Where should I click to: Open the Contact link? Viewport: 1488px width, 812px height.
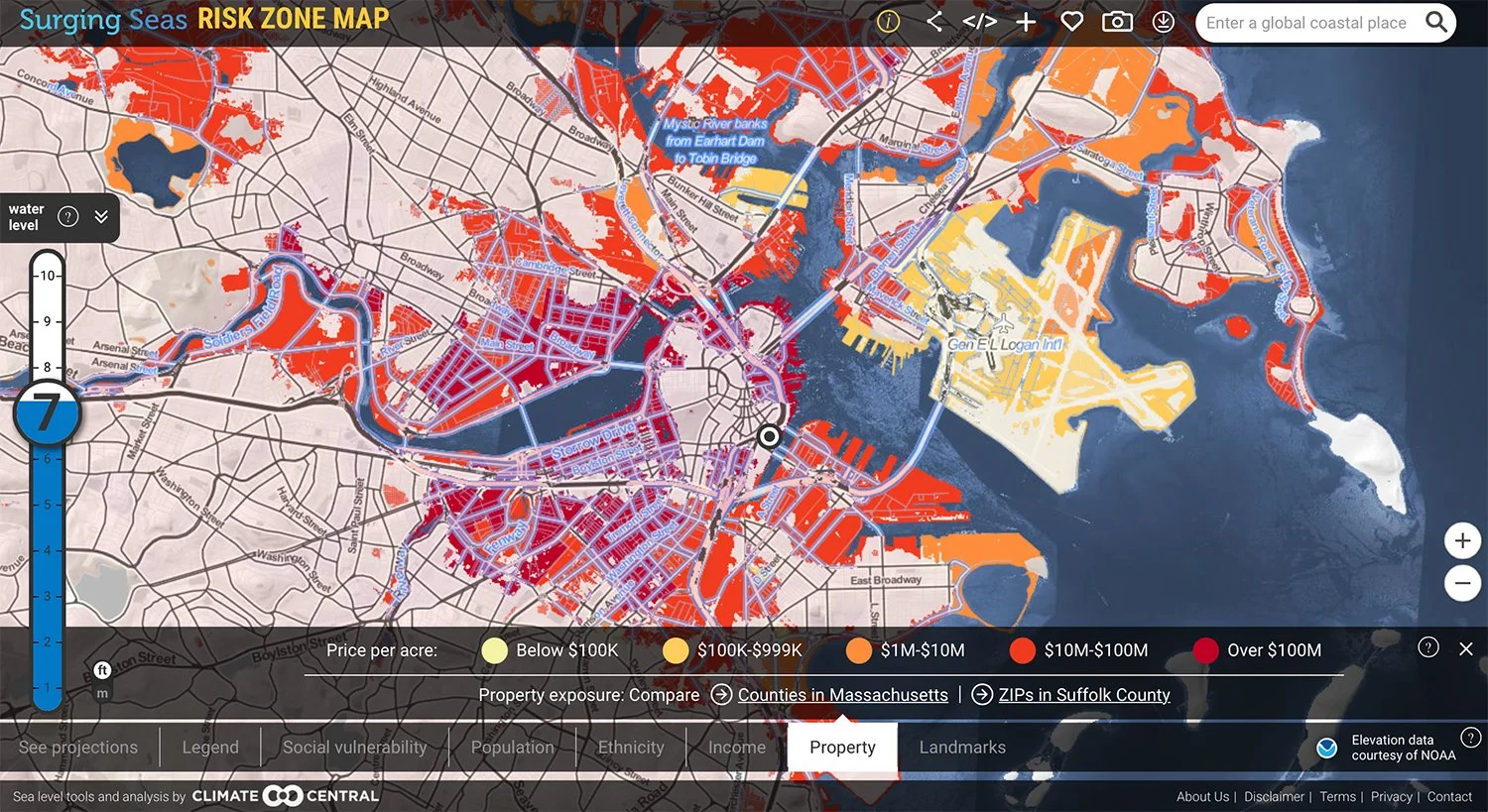1449,796
